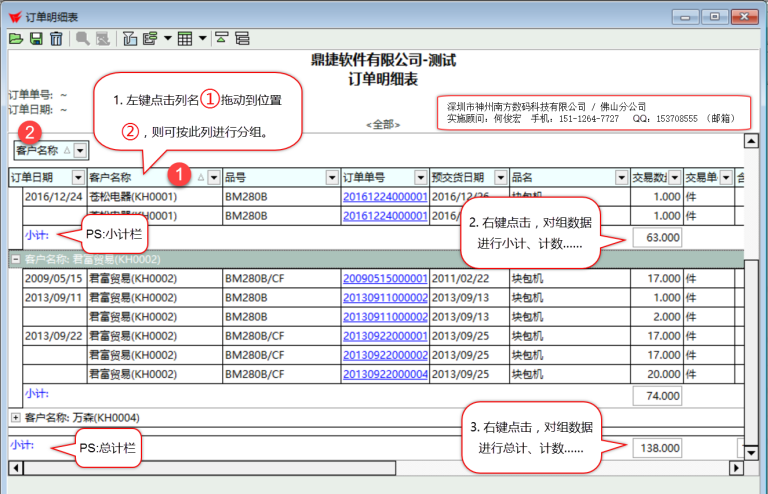
Task: Click the open folder toolbar icon
Action: tap(16, 39)
